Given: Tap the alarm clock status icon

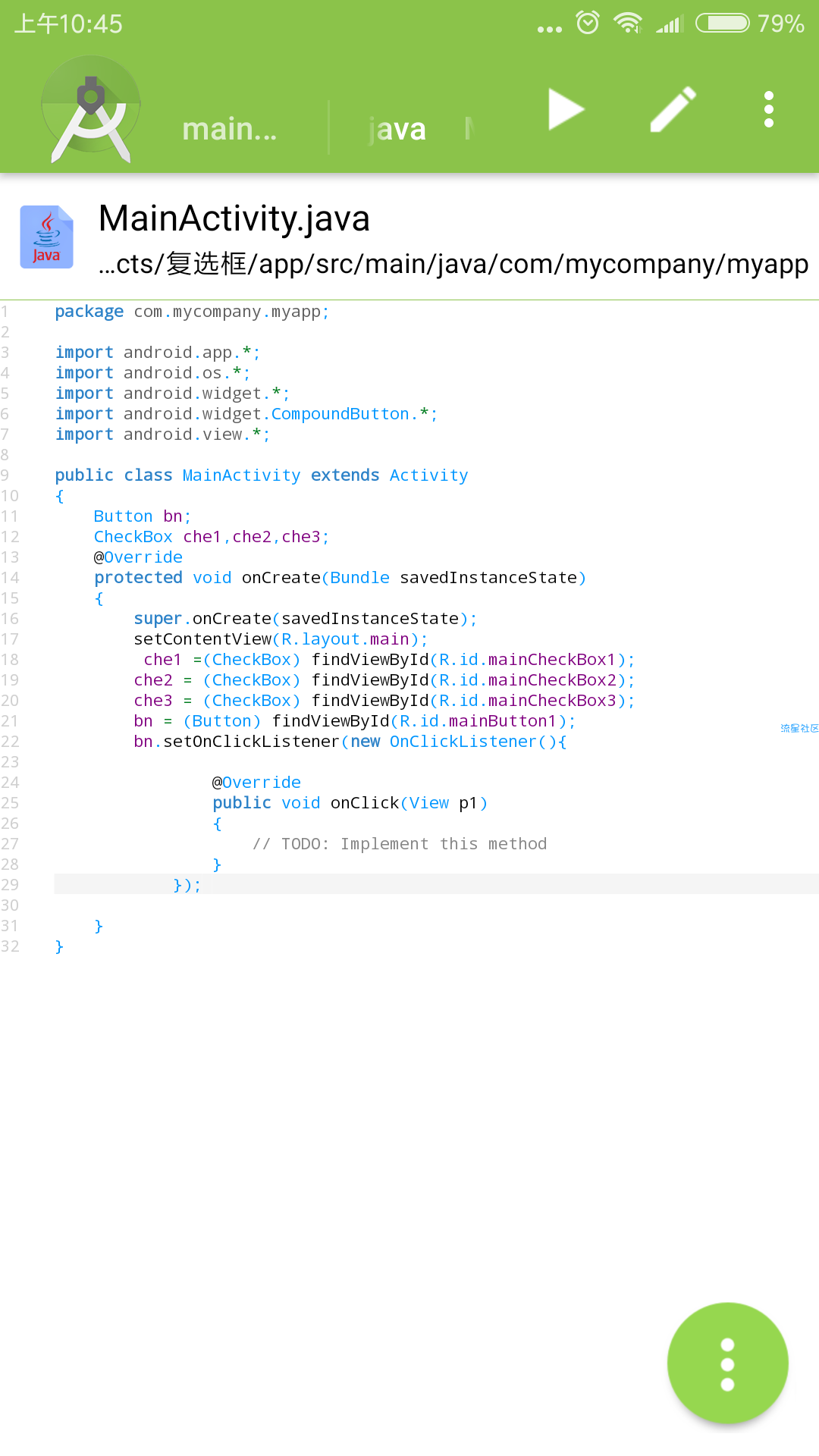Looking at the screenshot, I should pos(587,23).
